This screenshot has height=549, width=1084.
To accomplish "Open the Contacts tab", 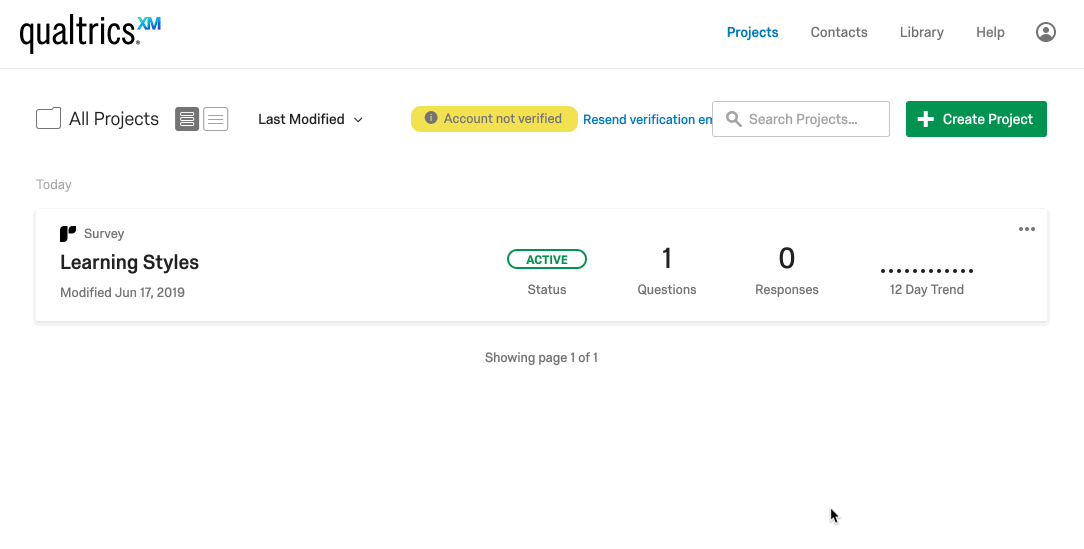I will tap(839, 32).
